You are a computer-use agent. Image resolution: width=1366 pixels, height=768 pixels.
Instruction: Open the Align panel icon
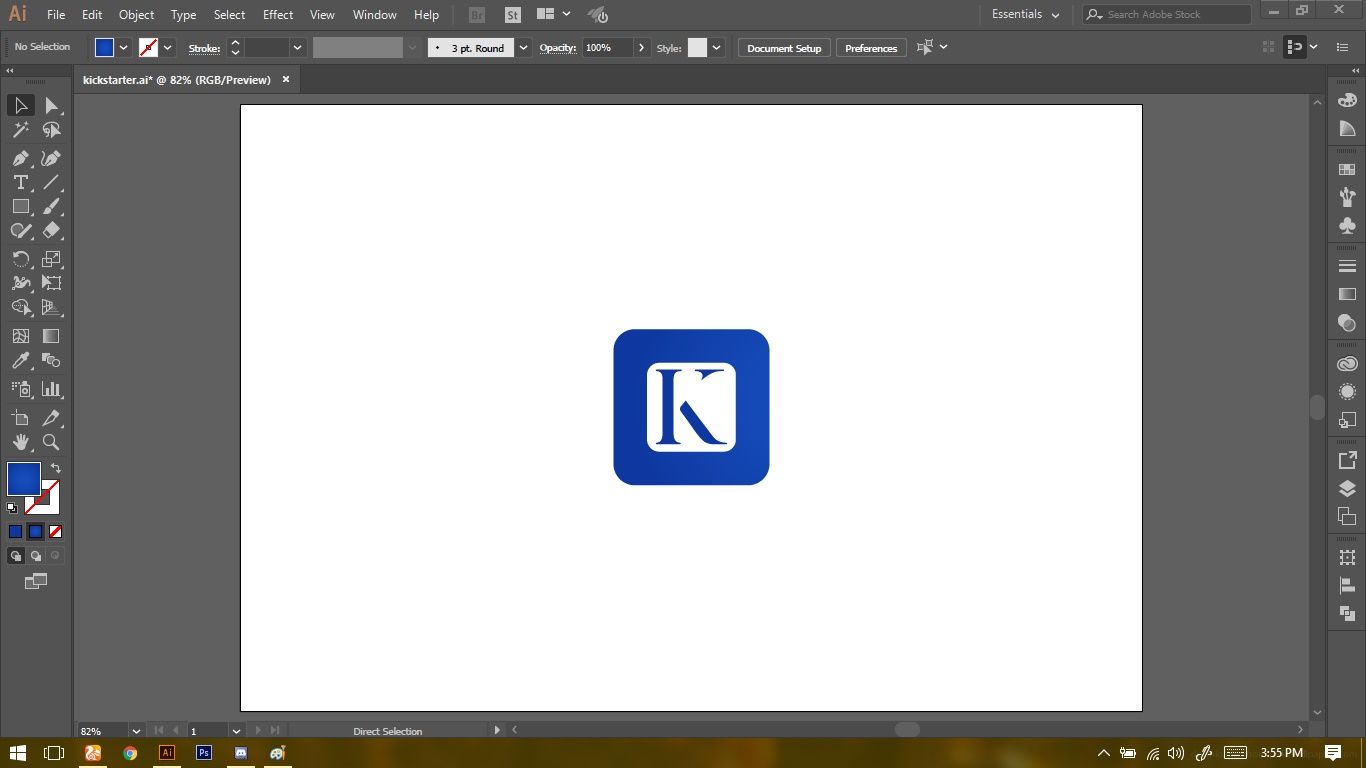(x=1347, y=586)
